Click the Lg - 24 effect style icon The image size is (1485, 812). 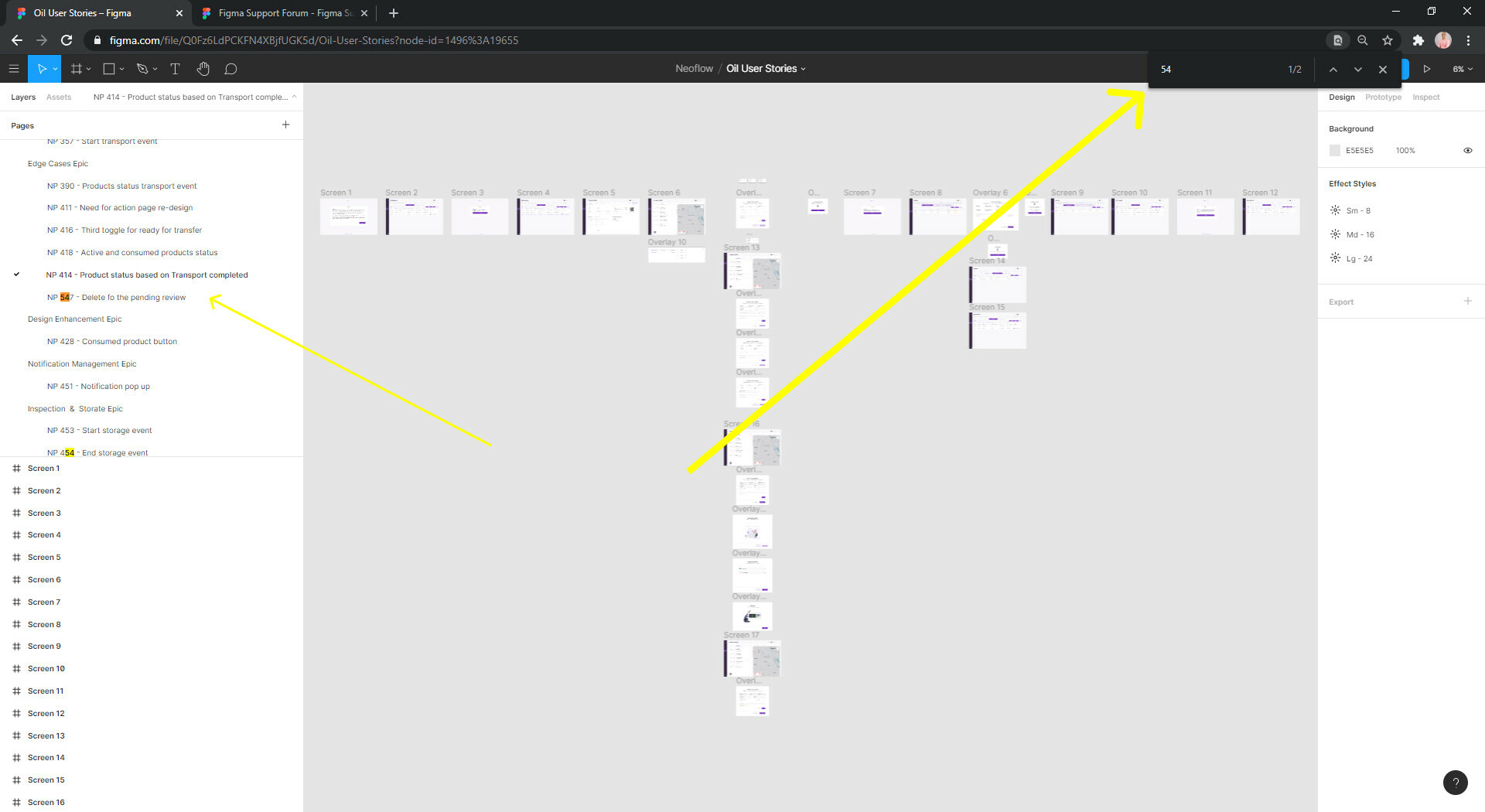(x=1335, y=258)
